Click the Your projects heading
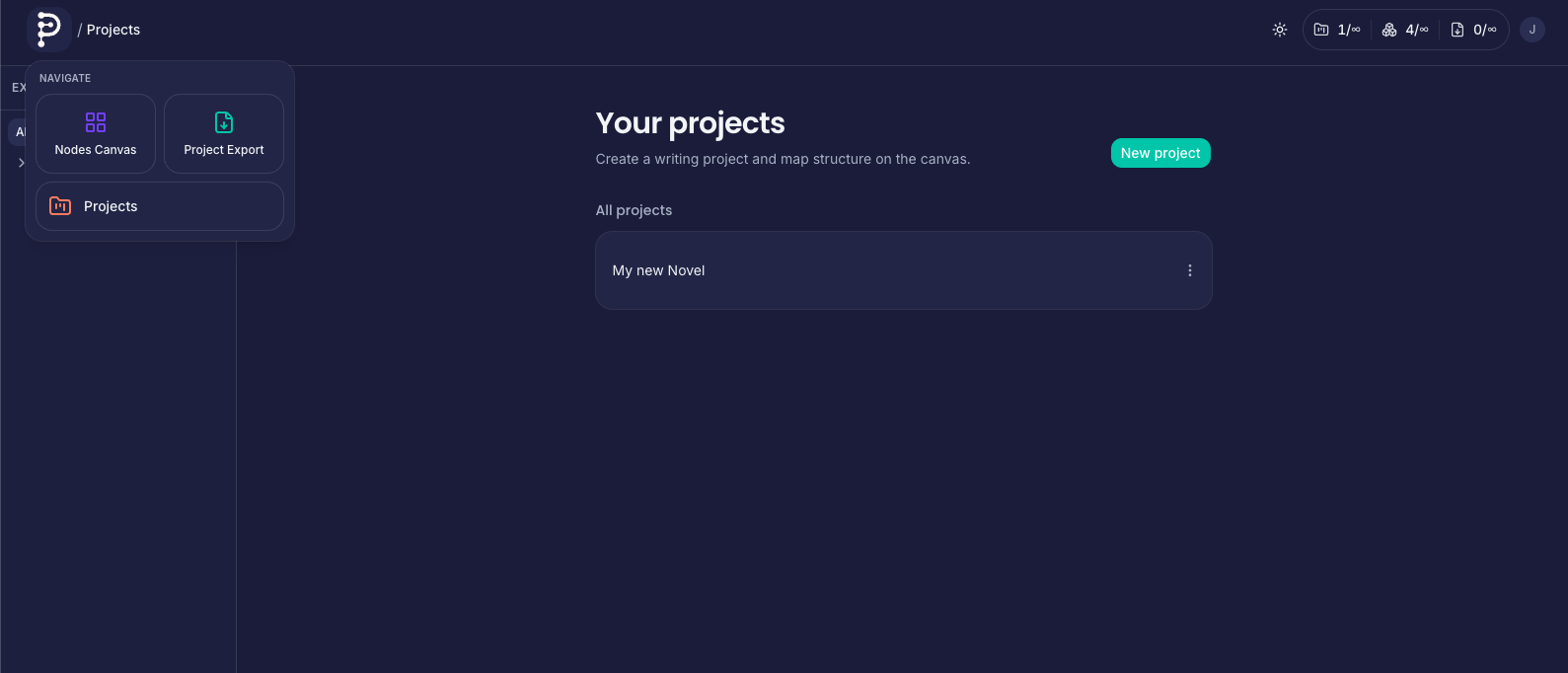The image size is (1568, 673). (x=690, y=123)
